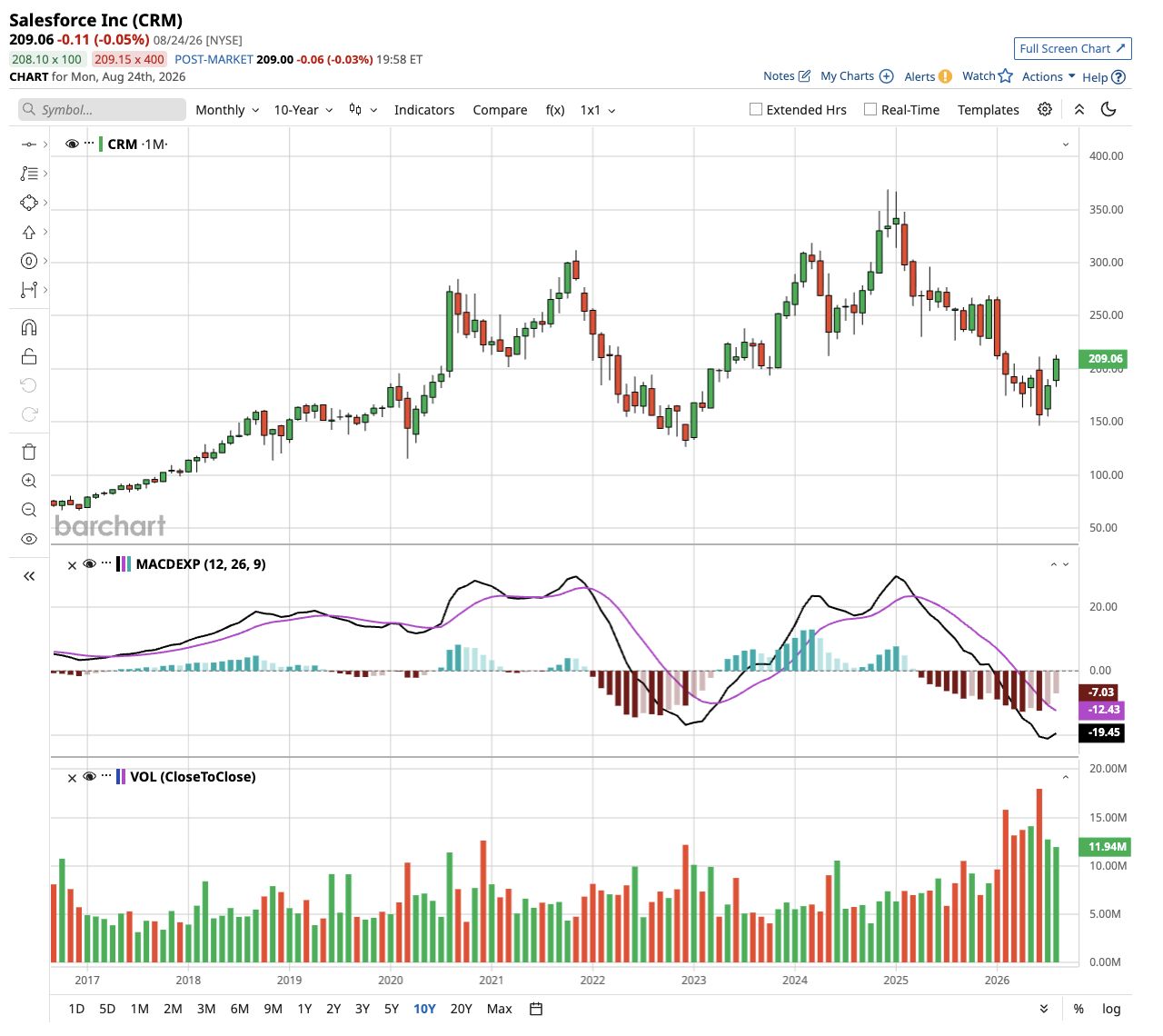The width and height of the screenshot is (1163, 1036).
Task: Open the 10-Year period dropdown
Action: click(303, 110)
